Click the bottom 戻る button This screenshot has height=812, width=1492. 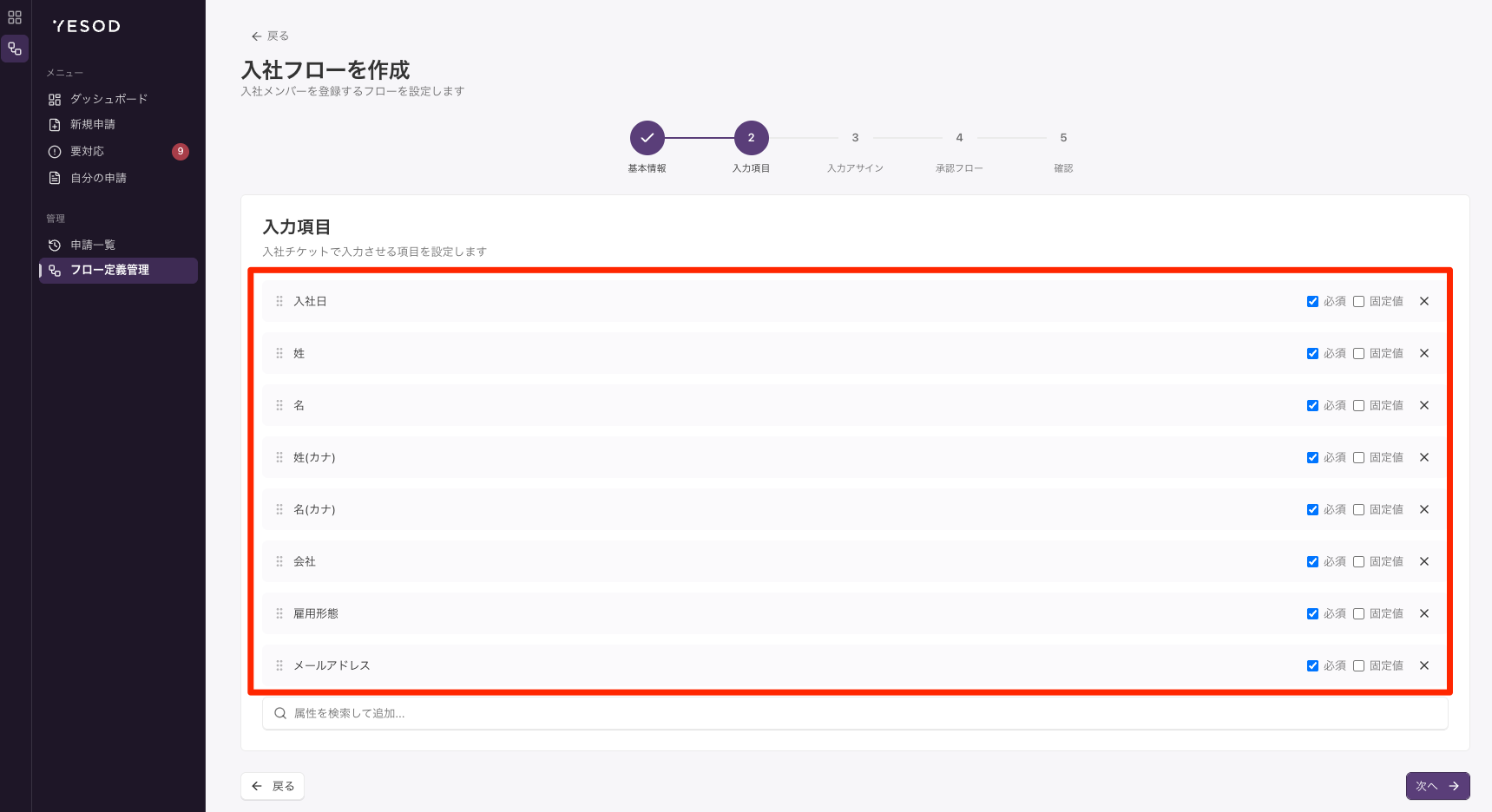pos(273,786)
